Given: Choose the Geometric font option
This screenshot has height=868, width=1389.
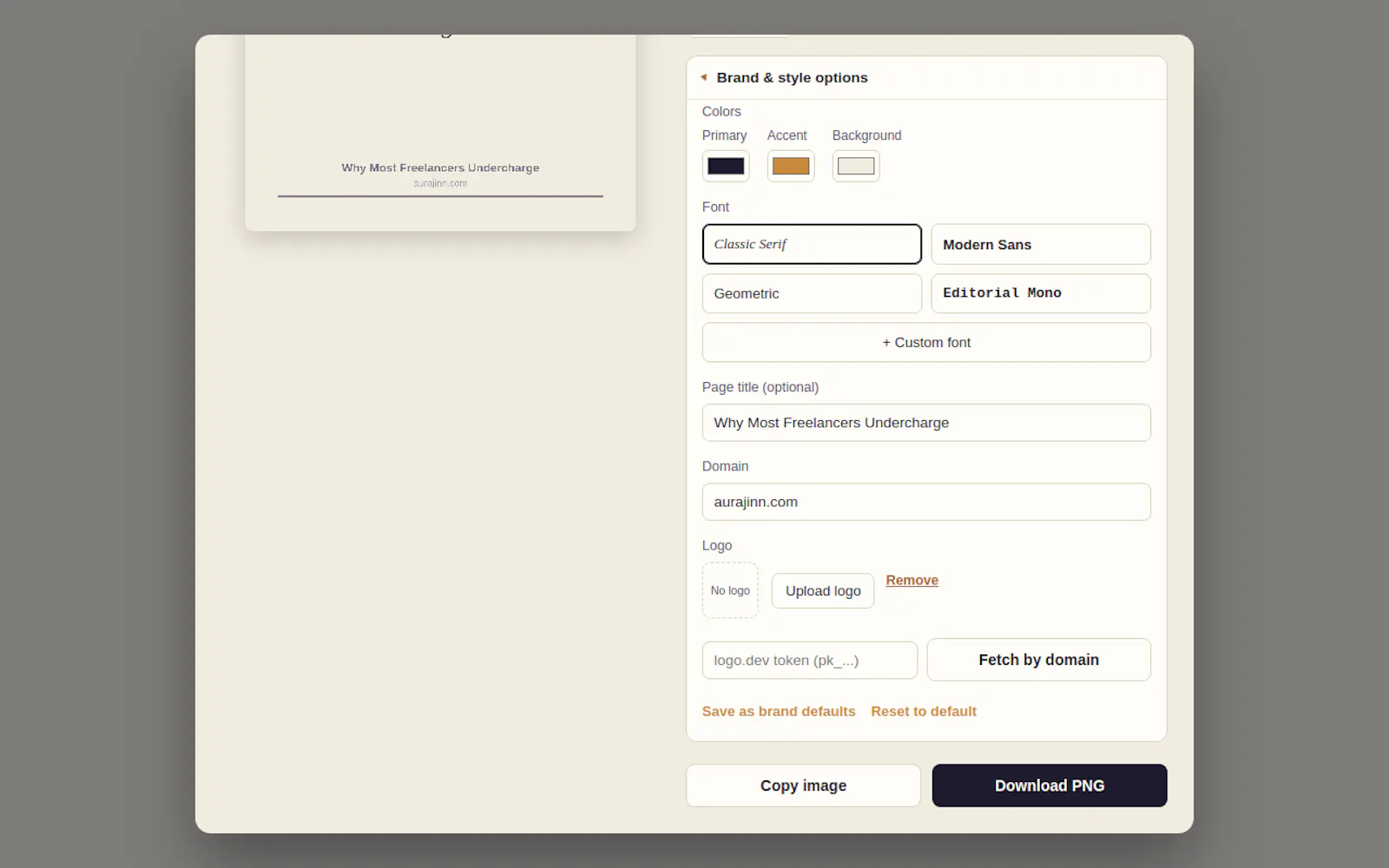Looking at the screenshot, I should point(812,293).
